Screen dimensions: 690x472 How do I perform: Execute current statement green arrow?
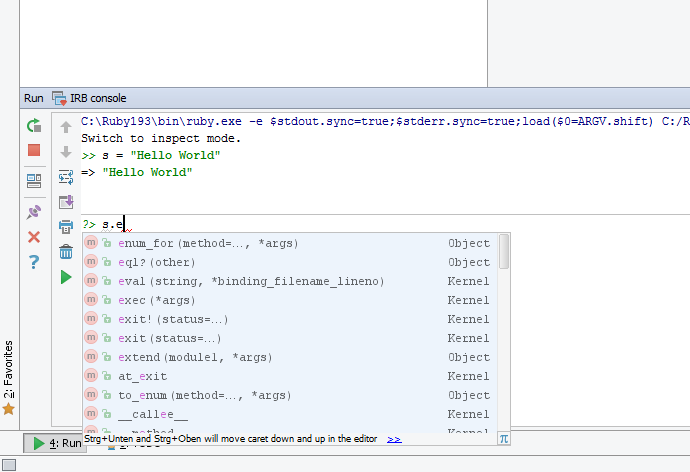tap(66, 277)
